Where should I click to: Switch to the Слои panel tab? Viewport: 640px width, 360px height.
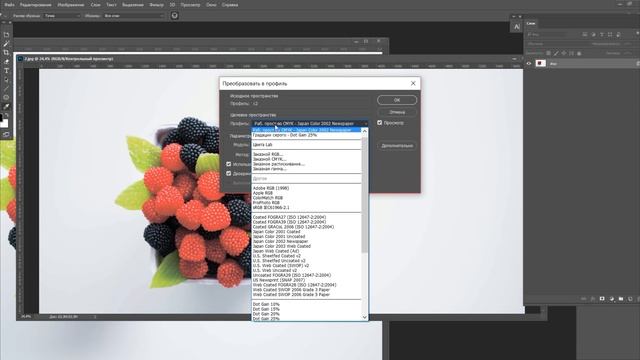pyautogui.click(x=531, y=23)
